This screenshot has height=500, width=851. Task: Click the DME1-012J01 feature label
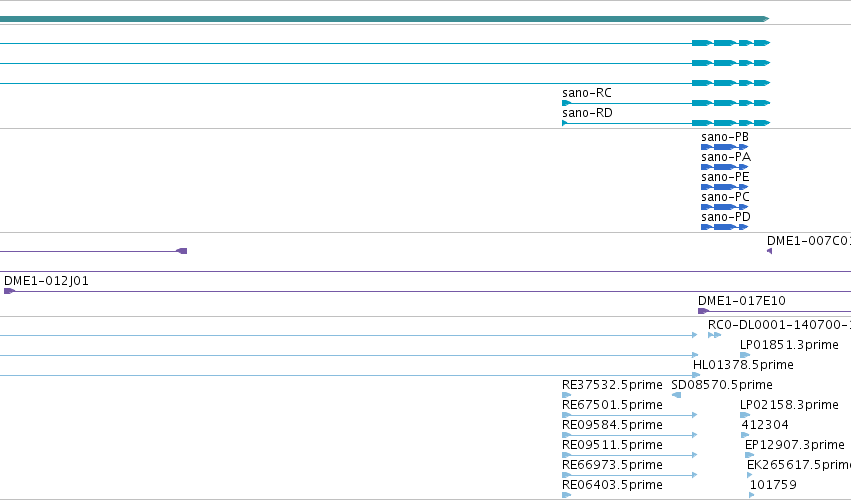pos(46,281)
